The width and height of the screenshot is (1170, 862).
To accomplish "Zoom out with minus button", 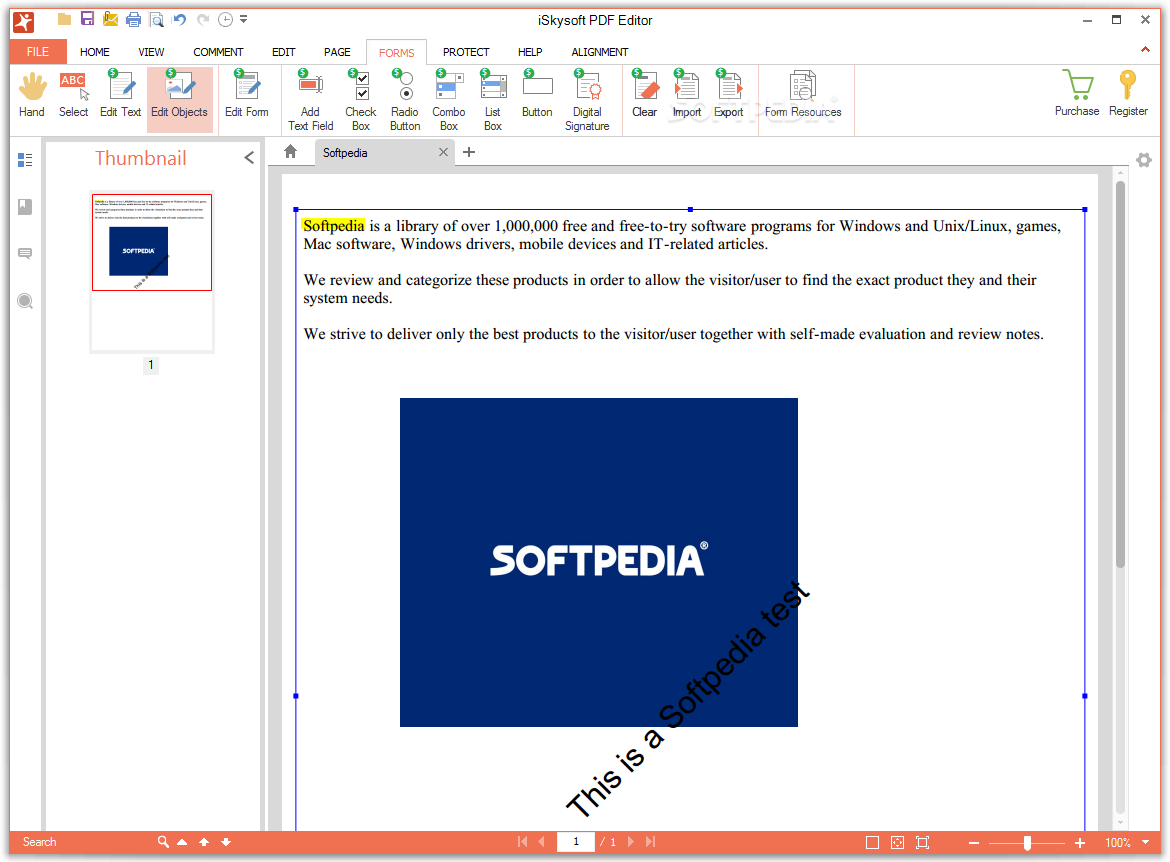I will tap(974, 843).
